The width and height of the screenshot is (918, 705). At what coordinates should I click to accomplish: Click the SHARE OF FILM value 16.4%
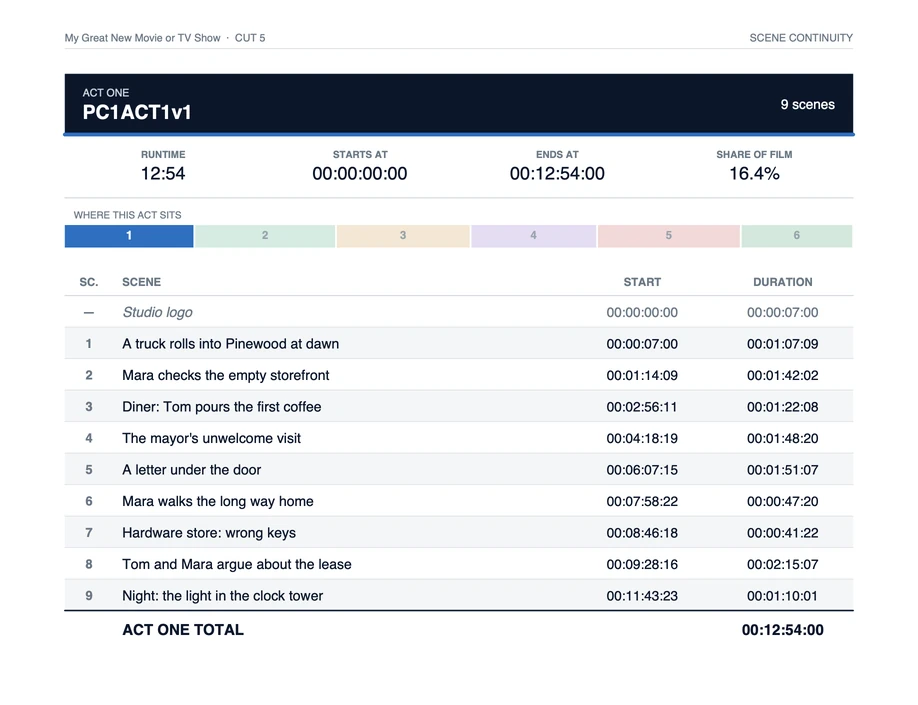(x=754, y=173)
